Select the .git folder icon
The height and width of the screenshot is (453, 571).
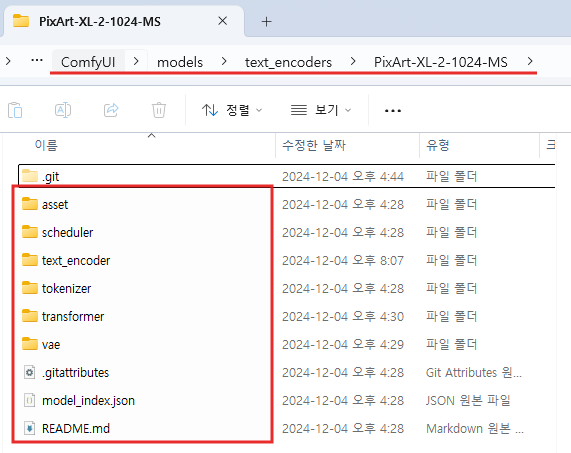[29, 176]
